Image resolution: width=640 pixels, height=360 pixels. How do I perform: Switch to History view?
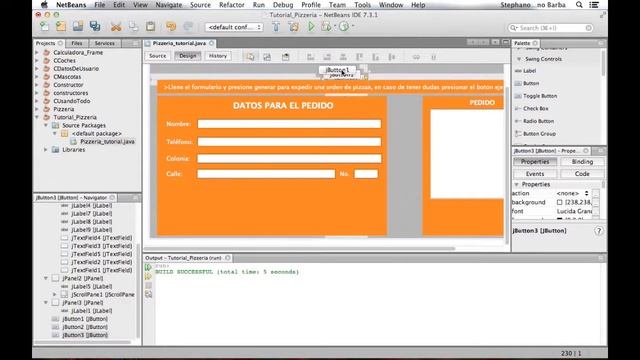coord(218,56)
